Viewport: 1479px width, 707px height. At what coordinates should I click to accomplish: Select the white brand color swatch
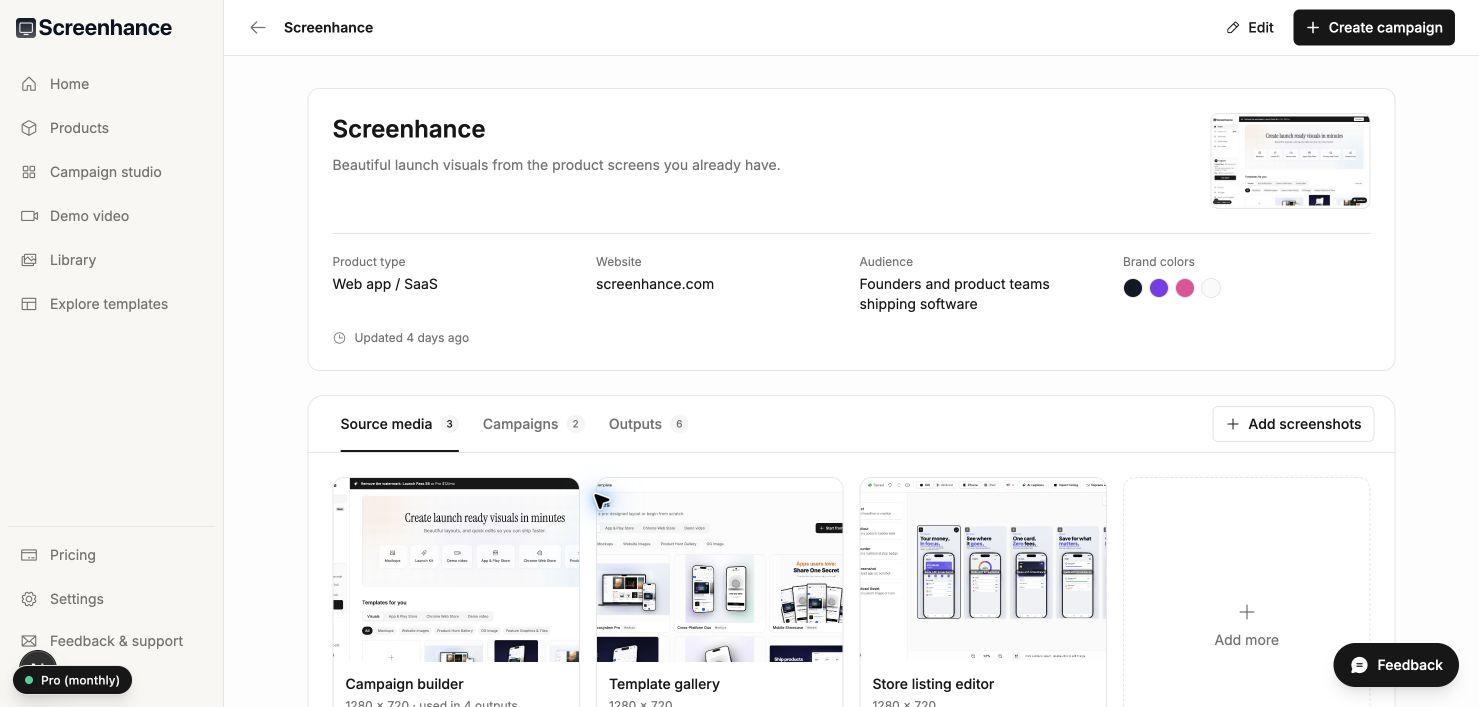pyautogui.click(x=1211, y=288)
